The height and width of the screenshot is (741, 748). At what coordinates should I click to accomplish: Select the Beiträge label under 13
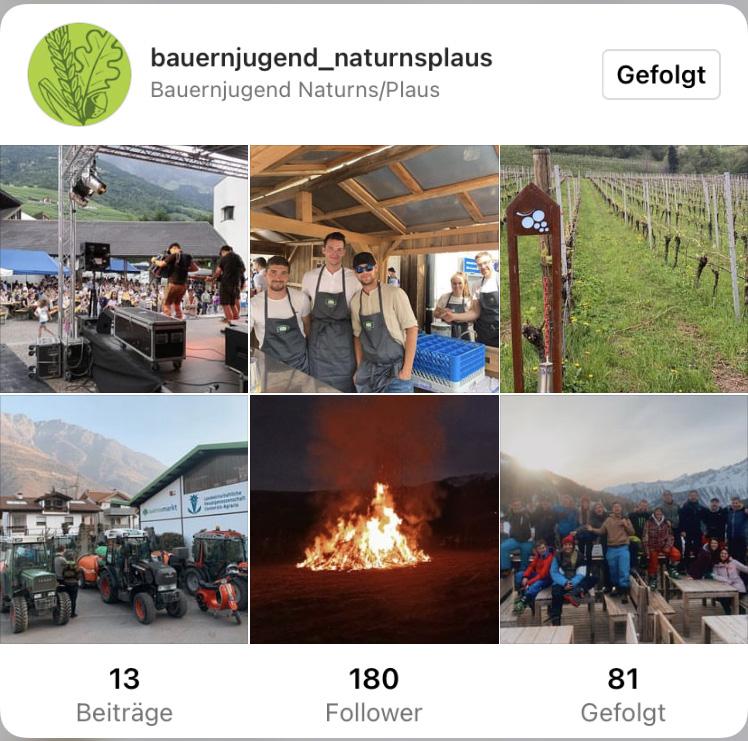(125, 713)
